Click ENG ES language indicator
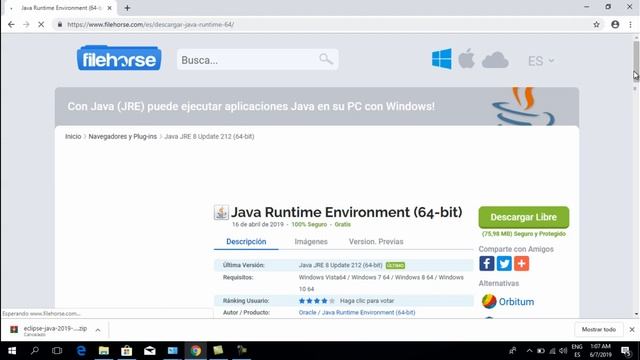The image size is (640, 360). (577, 351)
